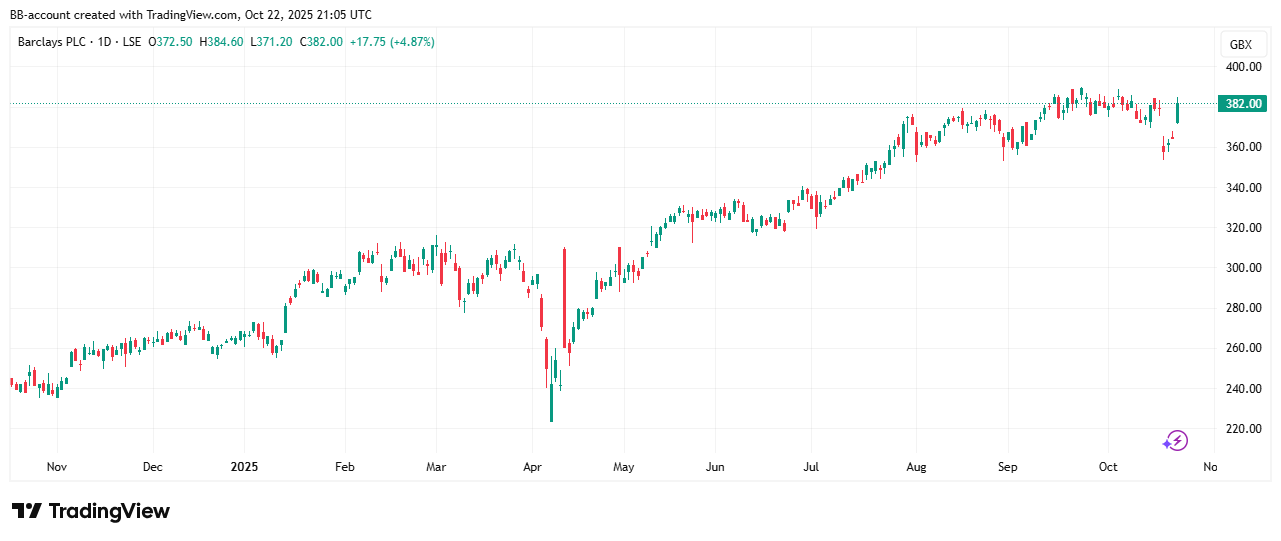Click the purple lightning bolt icon

(1175, 440)
